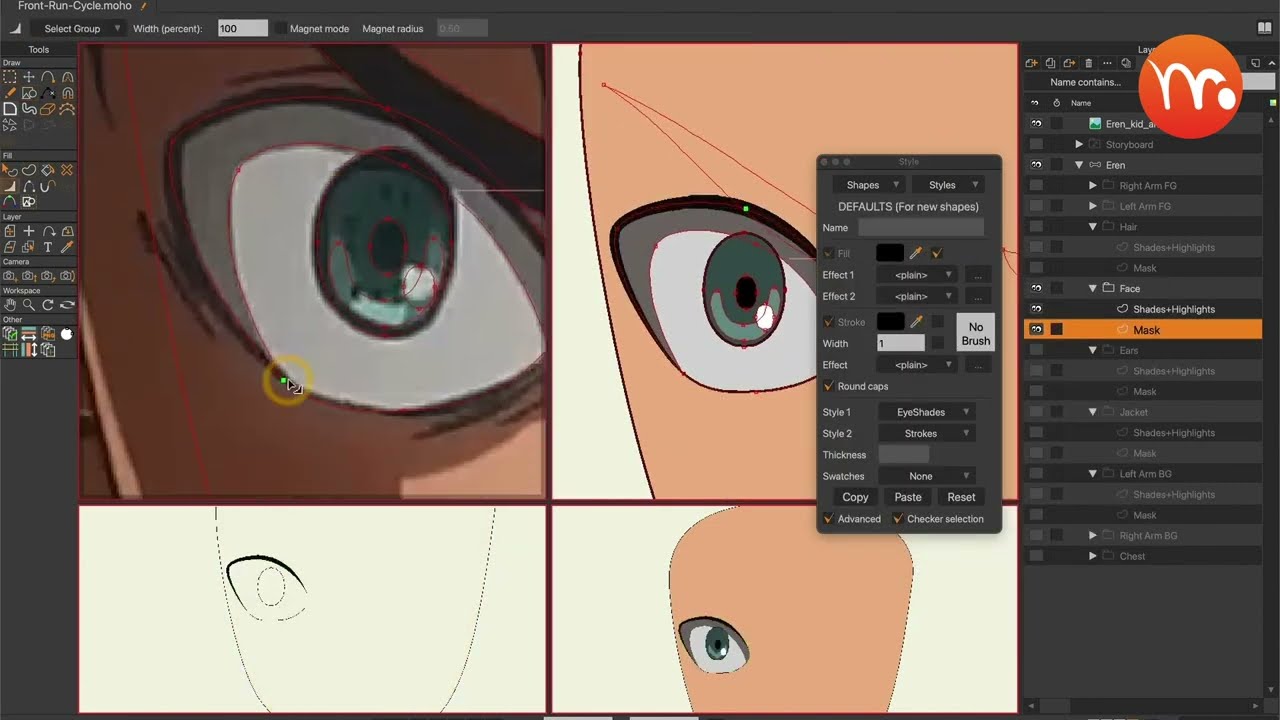
Task: Open the Style 1 EyeShades dropdown
Action: (x=927, y=412)
